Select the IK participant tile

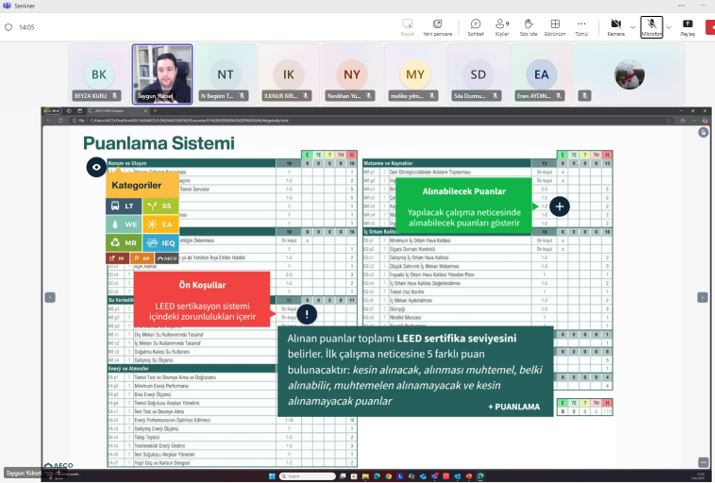[x=289, y=74]
